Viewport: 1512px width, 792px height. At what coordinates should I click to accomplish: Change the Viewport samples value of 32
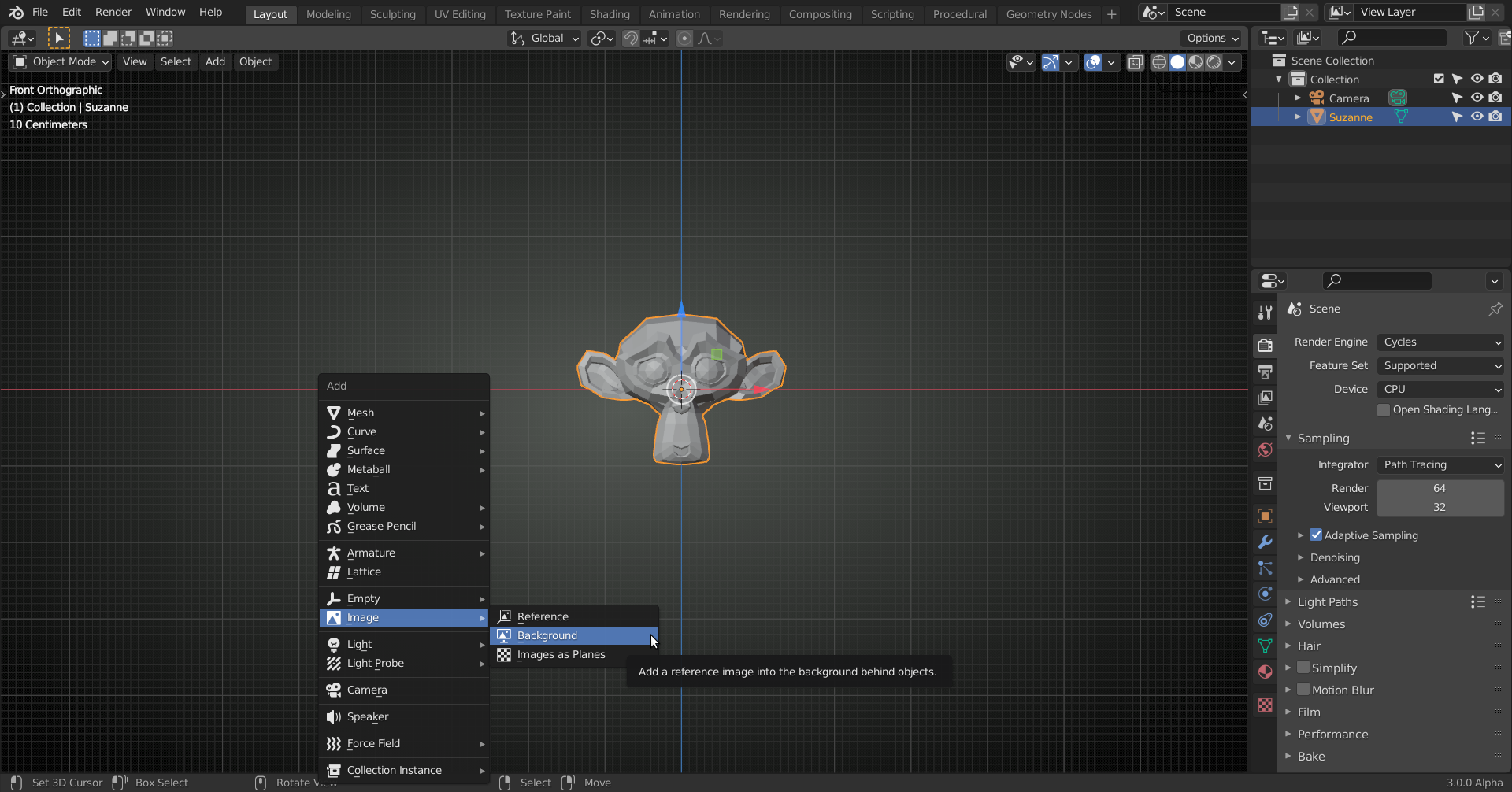(x=1440, y=507)
